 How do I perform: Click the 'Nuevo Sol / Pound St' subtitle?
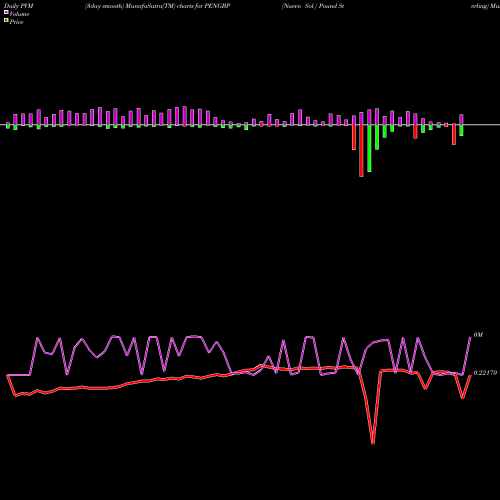coord(313,6)
